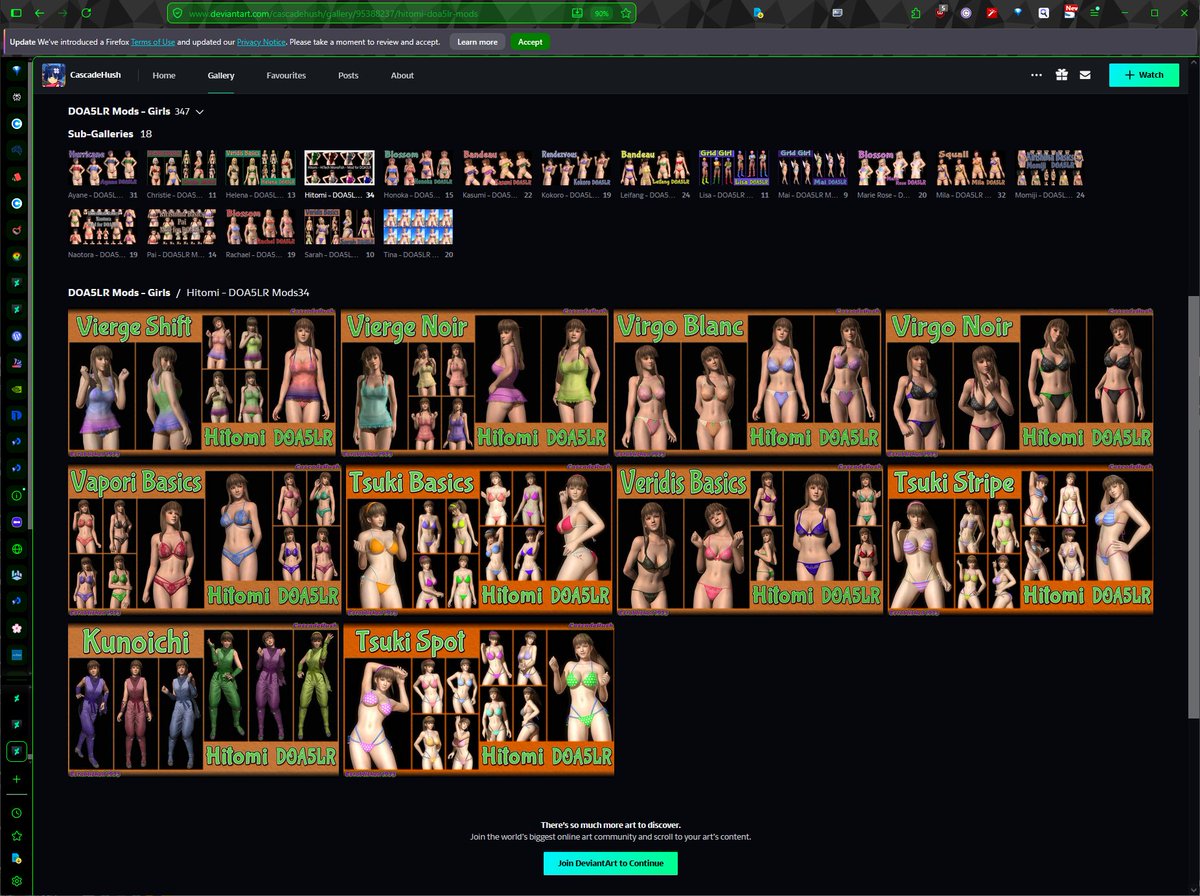The height and width of the screenshot is (896, 1200).
Task: Click Join DeviantArt to Continue
Action: 610,863
